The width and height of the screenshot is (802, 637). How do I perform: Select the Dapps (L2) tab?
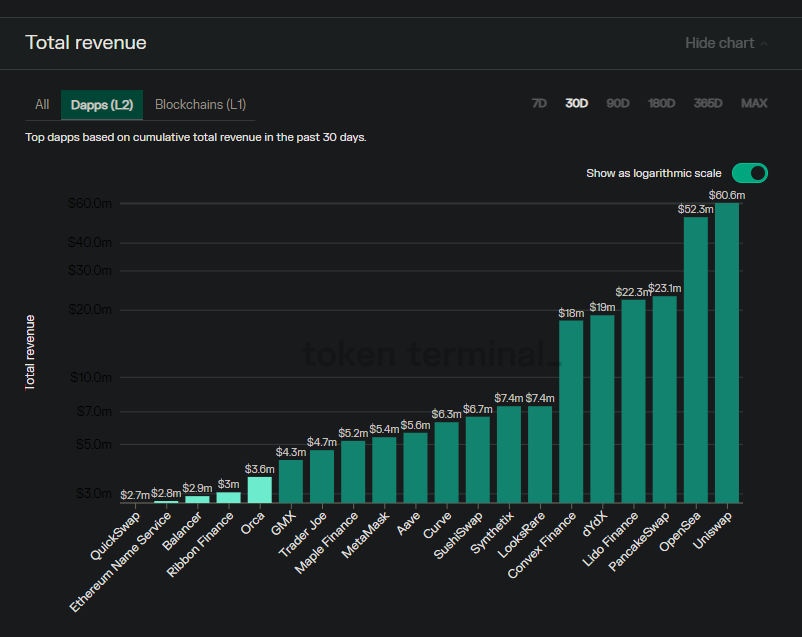click(x=102, y=104)
